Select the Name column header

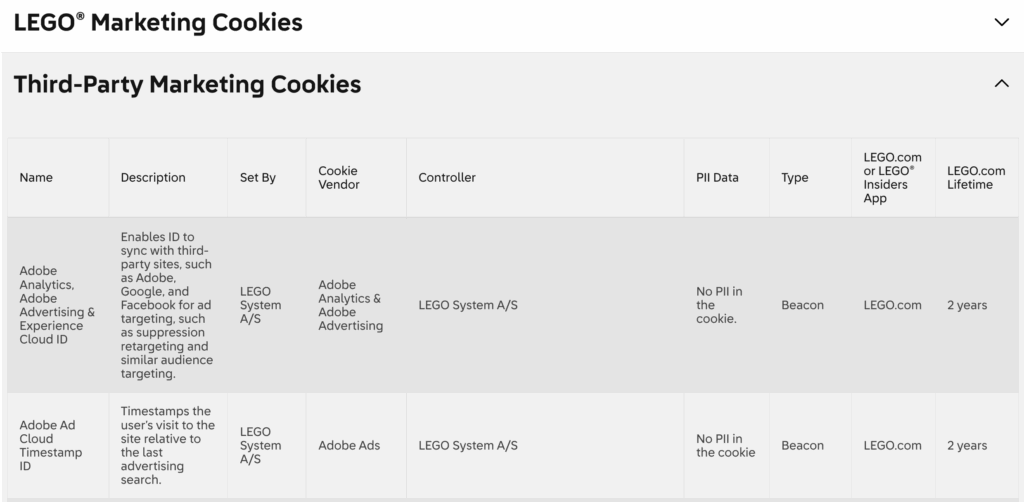tap(36, 178)
